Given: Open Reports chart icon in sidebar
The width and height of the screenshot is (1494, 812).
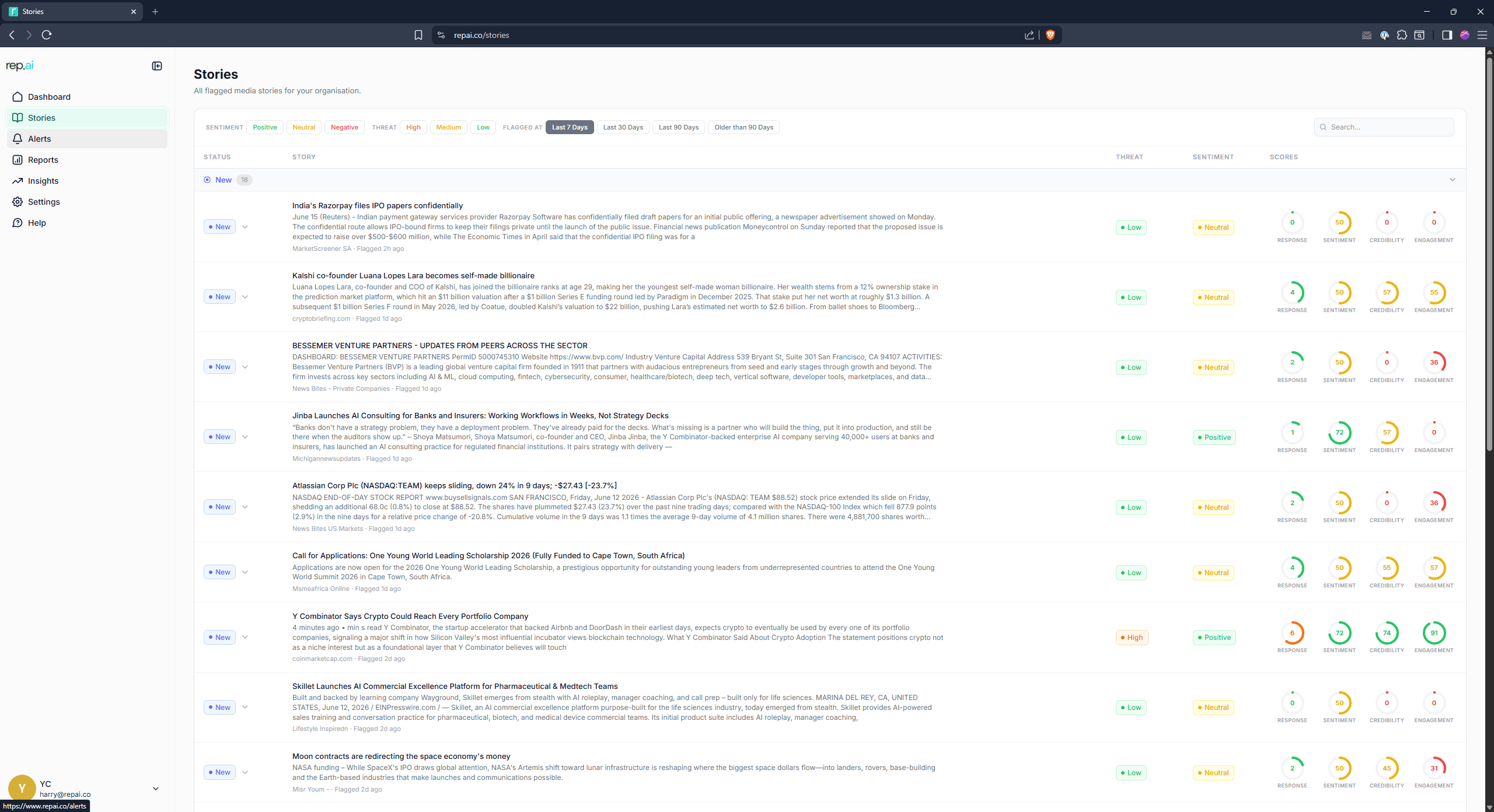Looking at the screenshot, I should tap(18, 160).
